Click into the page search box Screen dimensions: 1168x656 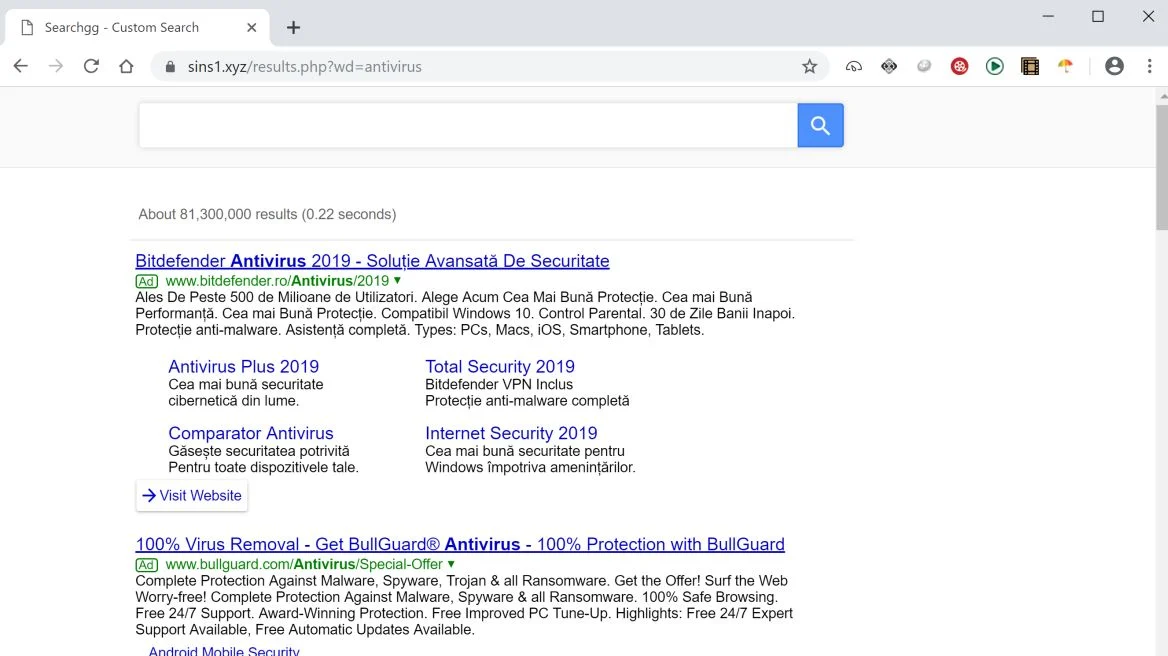tap(468, 125)
